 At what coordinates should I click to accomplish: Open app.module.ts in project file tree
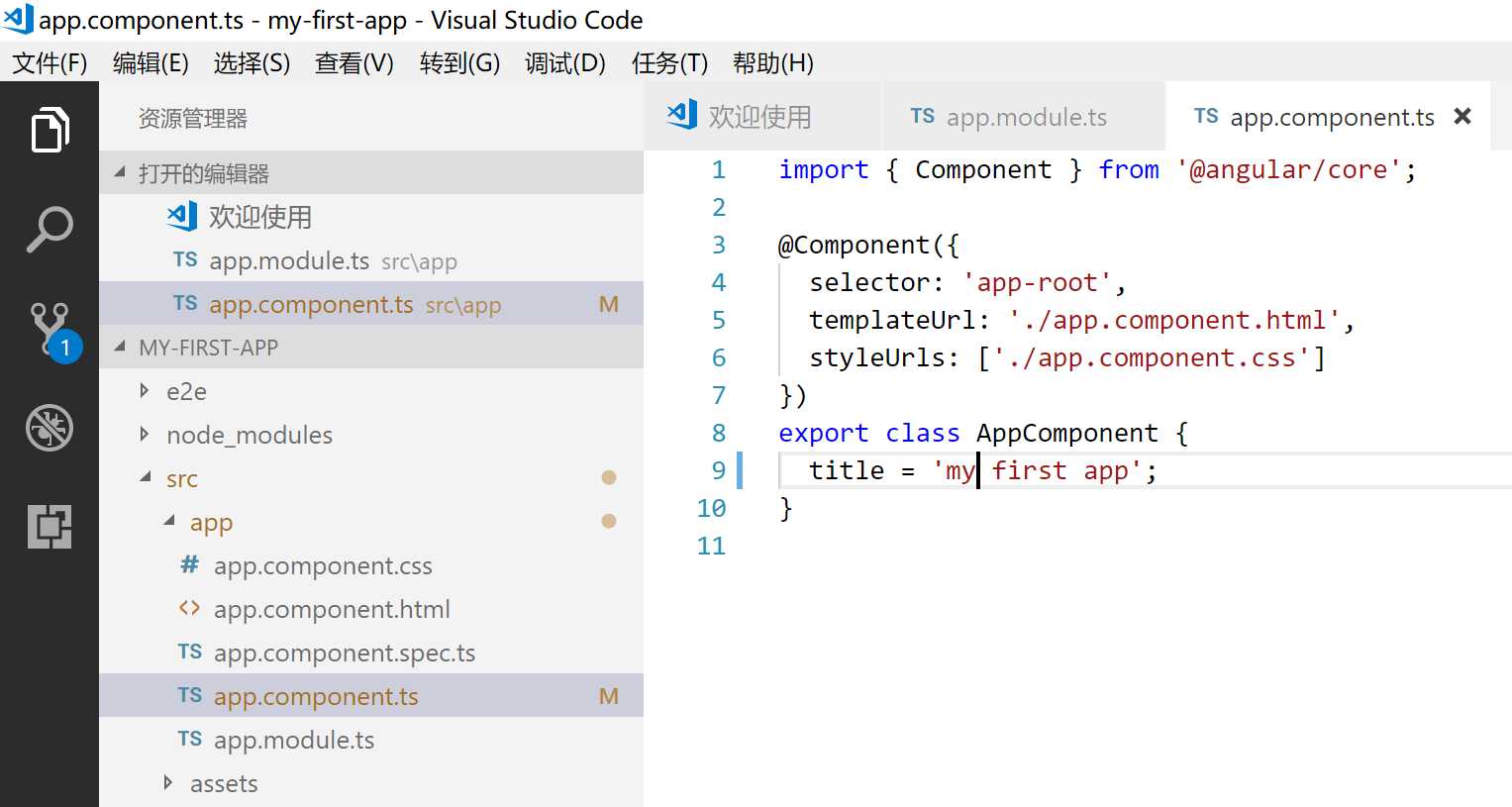click(x=371, y=739)
